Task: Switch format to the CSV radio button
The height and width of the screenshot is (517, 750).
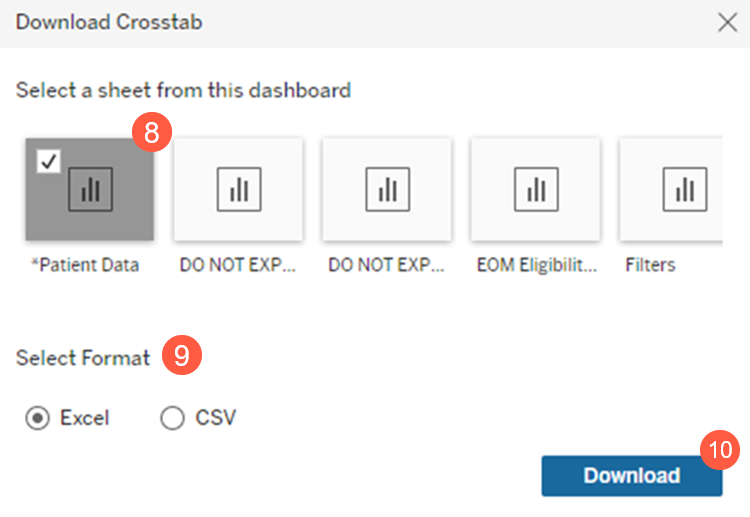Action: [x=172, y=418]
